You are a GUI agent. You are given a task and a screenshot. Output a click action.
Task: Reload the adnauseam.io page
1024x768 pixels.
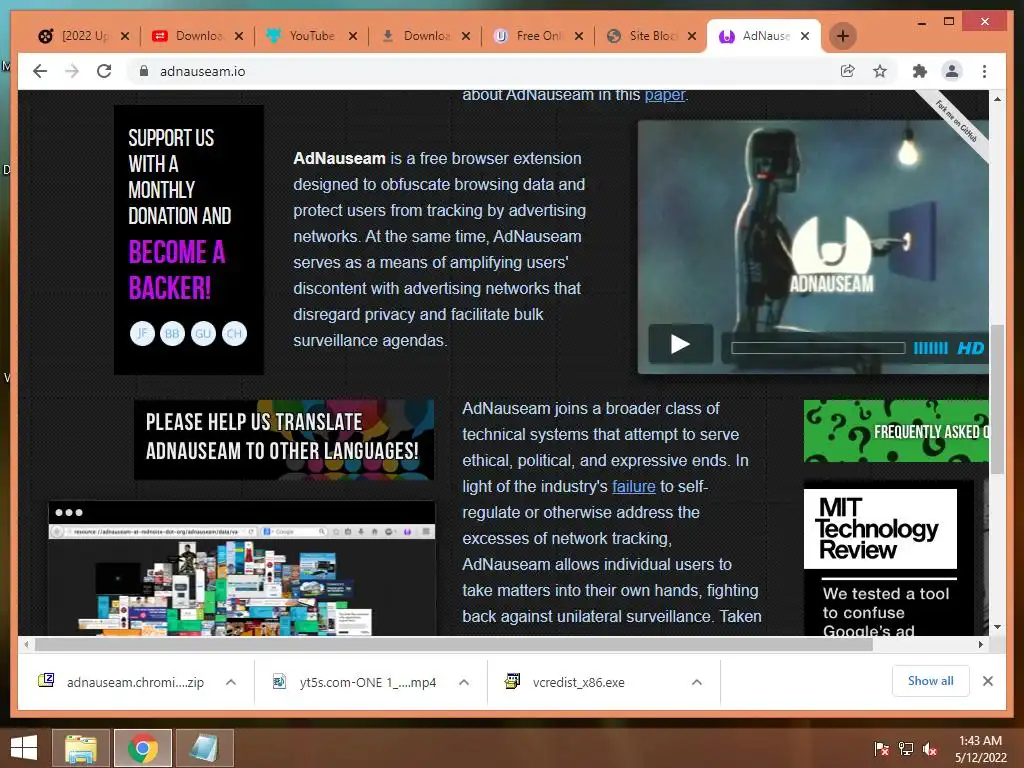pyautogui.click(x=104, y=71)
